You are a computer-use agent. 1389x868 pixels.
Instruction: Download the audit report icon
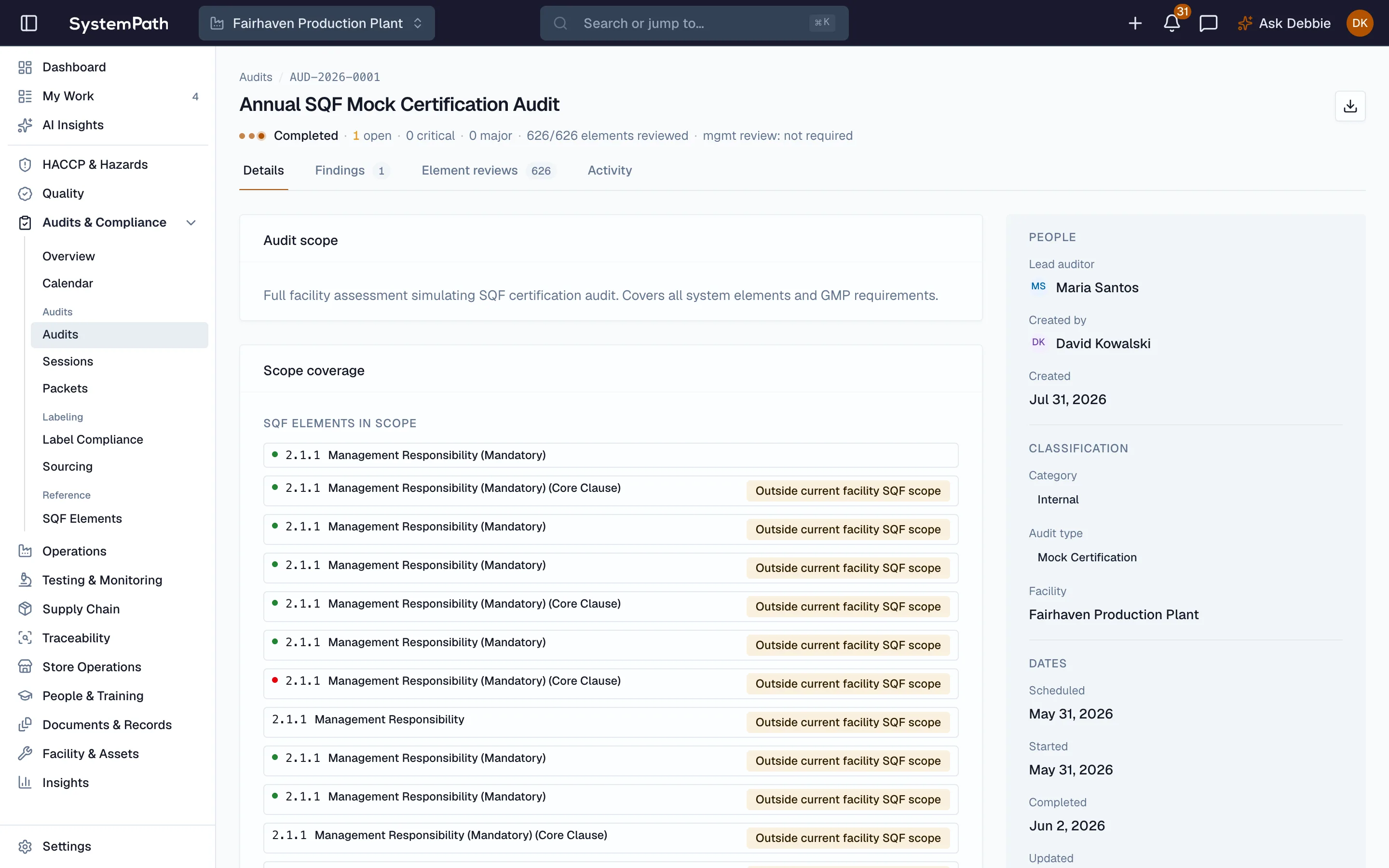click(1350, 106)
